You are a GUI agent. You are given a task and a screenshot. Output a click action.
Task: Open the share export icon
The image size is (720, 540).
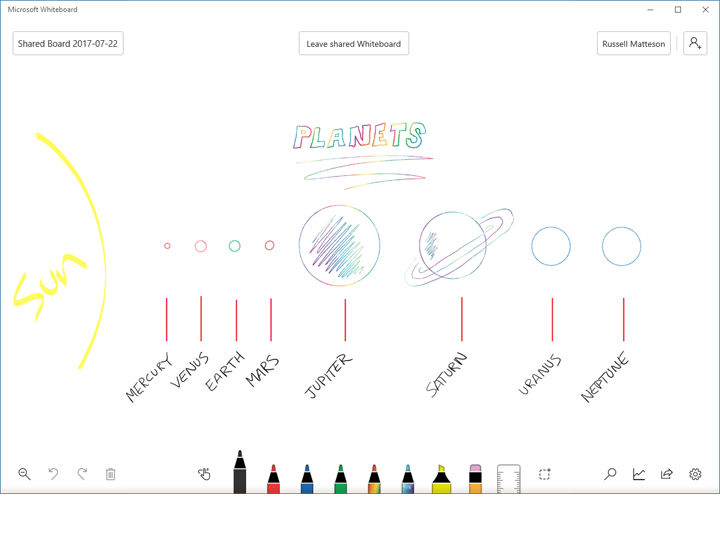coord(667,474)
